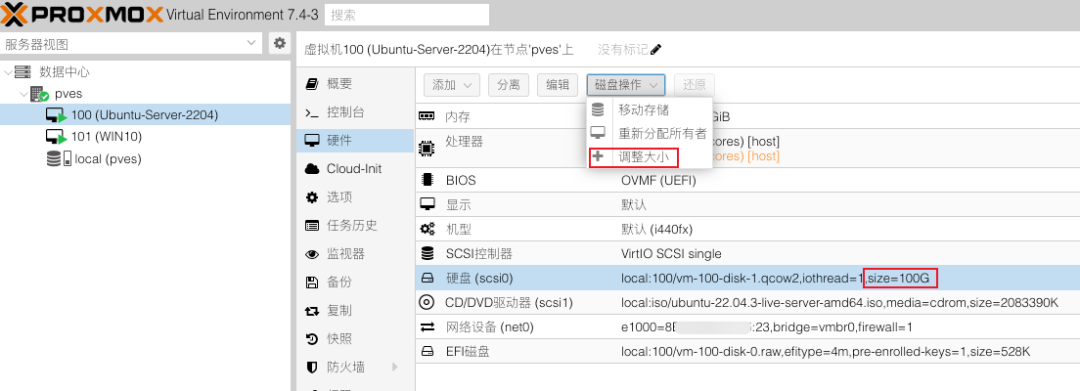Open the 选项 options tab

point(355,197)
